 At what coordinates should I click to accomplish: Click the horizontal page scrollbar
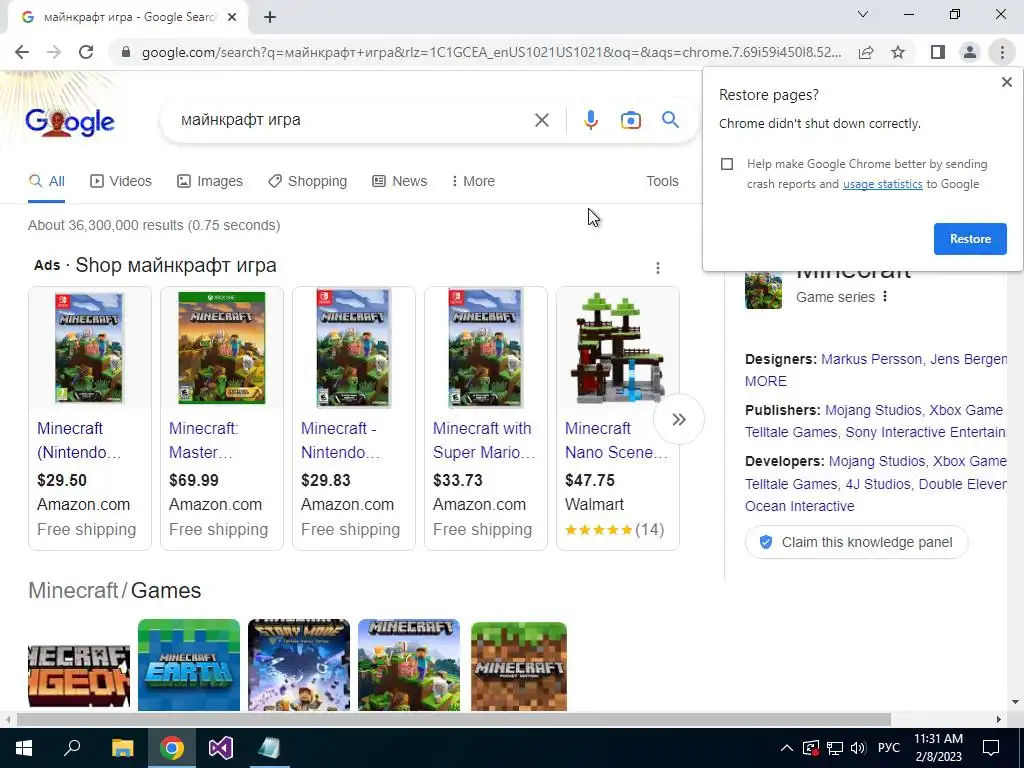(x=454, y=719)
